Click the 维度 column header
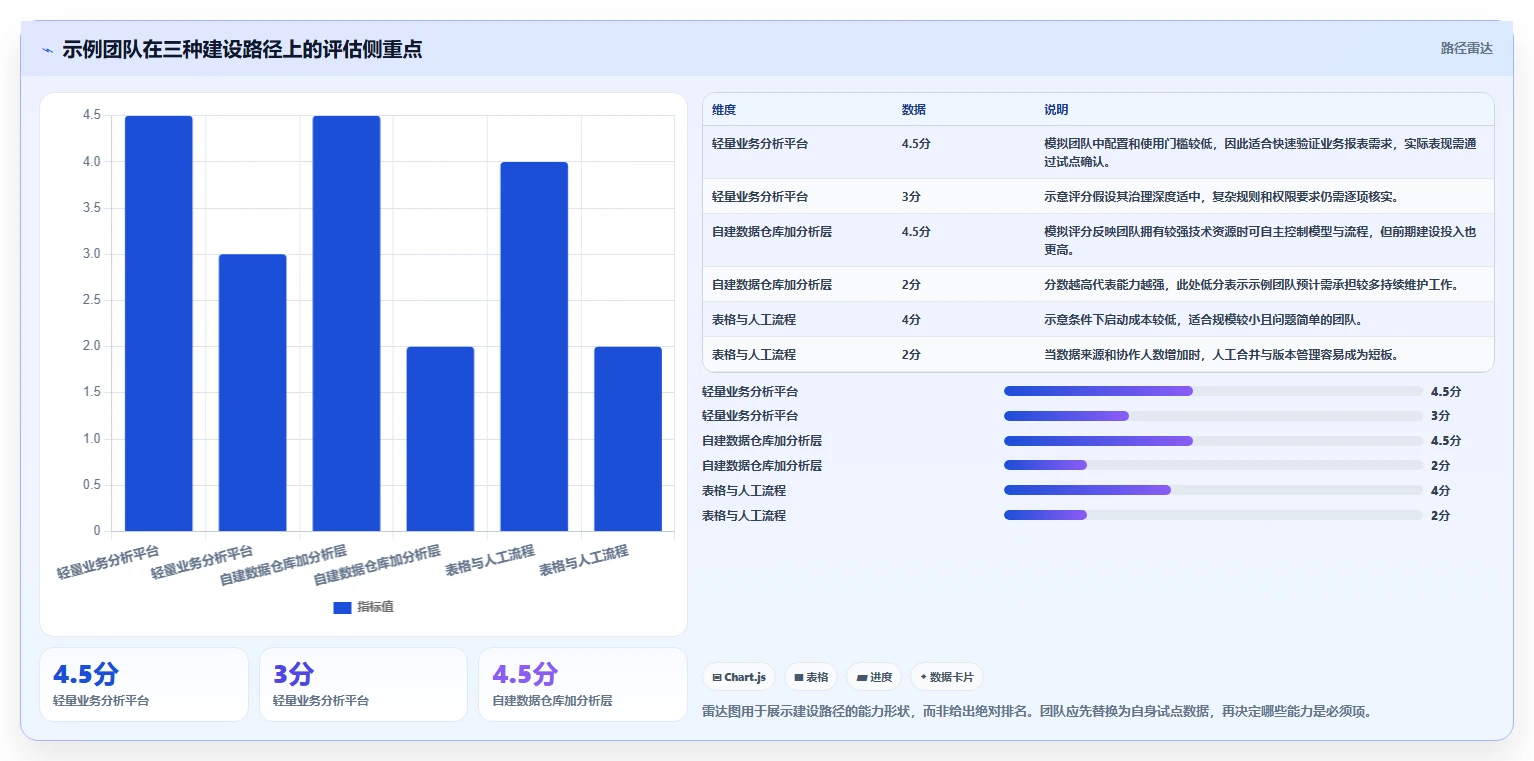Image resolution: width=1534 pixels, height=761 pixels. (724, 110)
